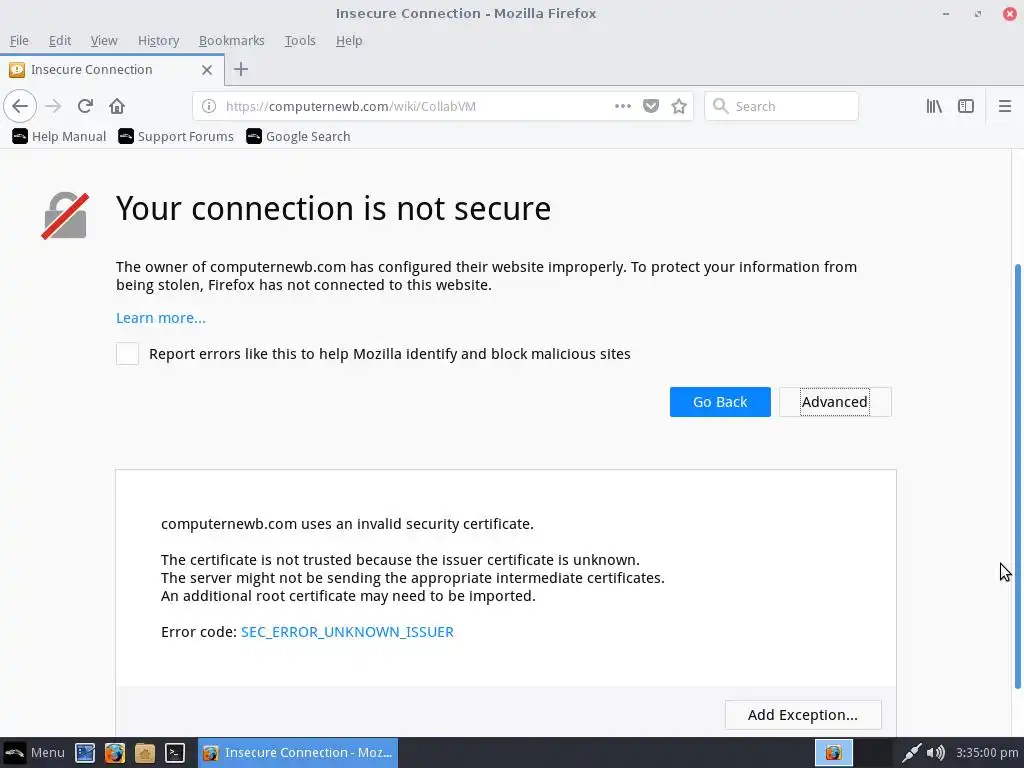The width and height of the screenshot is (1024, 768).
Task: Open the Firefox hamburger menu
Action: point(1005,106)
